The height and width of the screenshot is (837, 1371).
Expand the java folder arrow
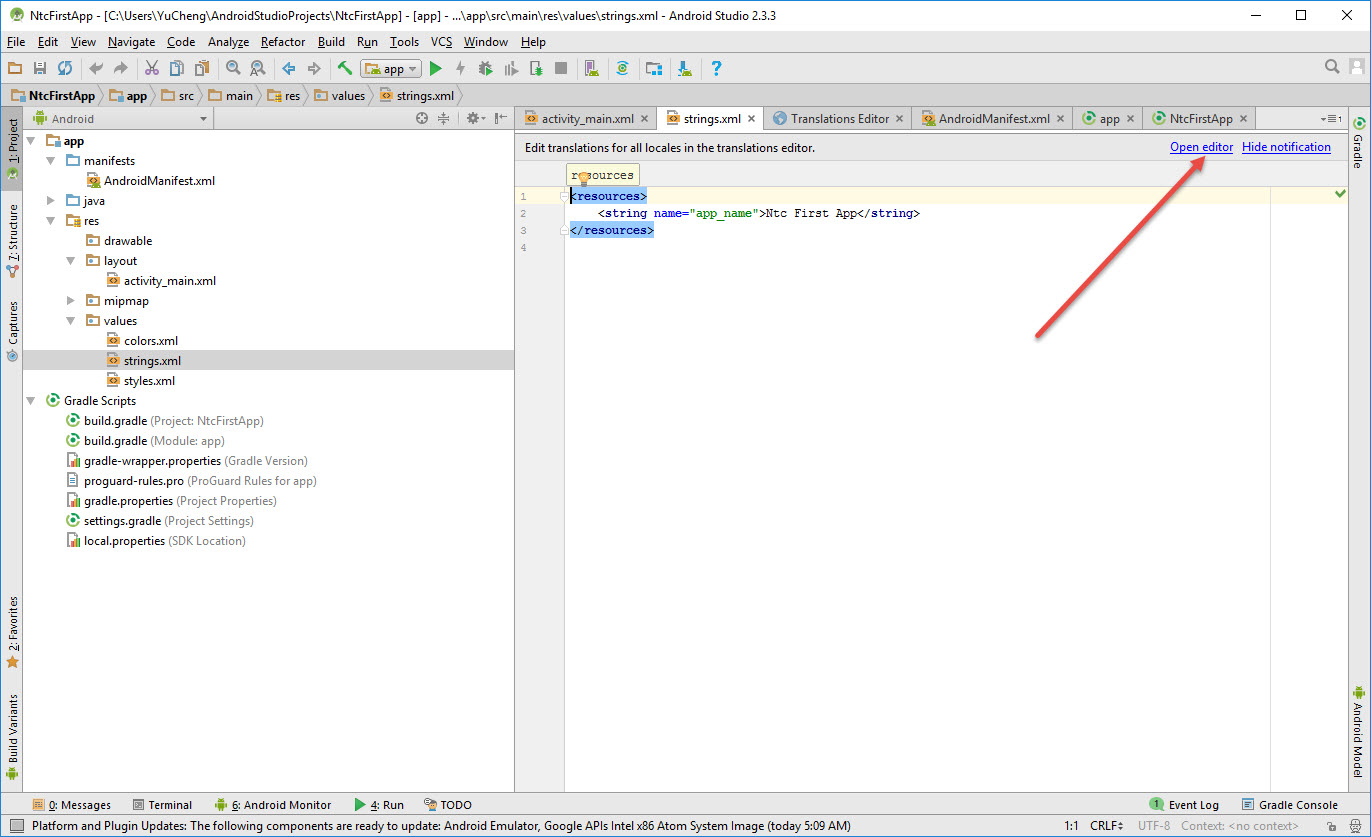tap(51, 201)
